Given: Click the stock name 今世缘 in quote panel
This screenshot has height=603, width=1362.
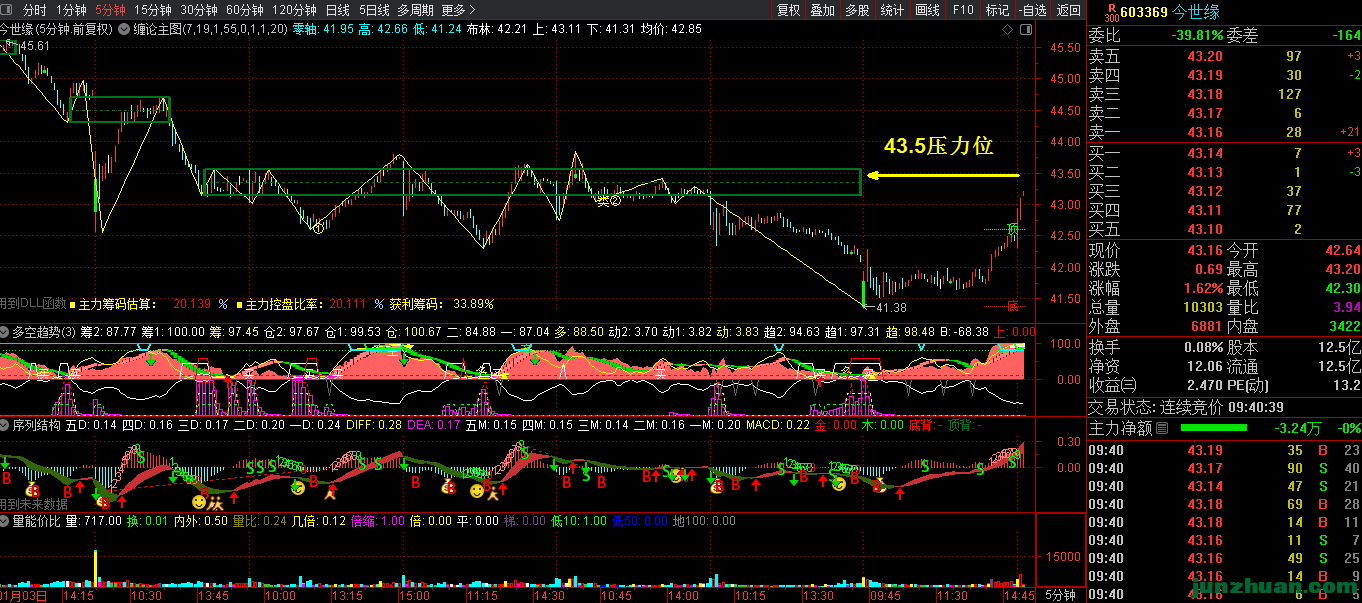Looking at the screenshot, I should [1197, 12].
